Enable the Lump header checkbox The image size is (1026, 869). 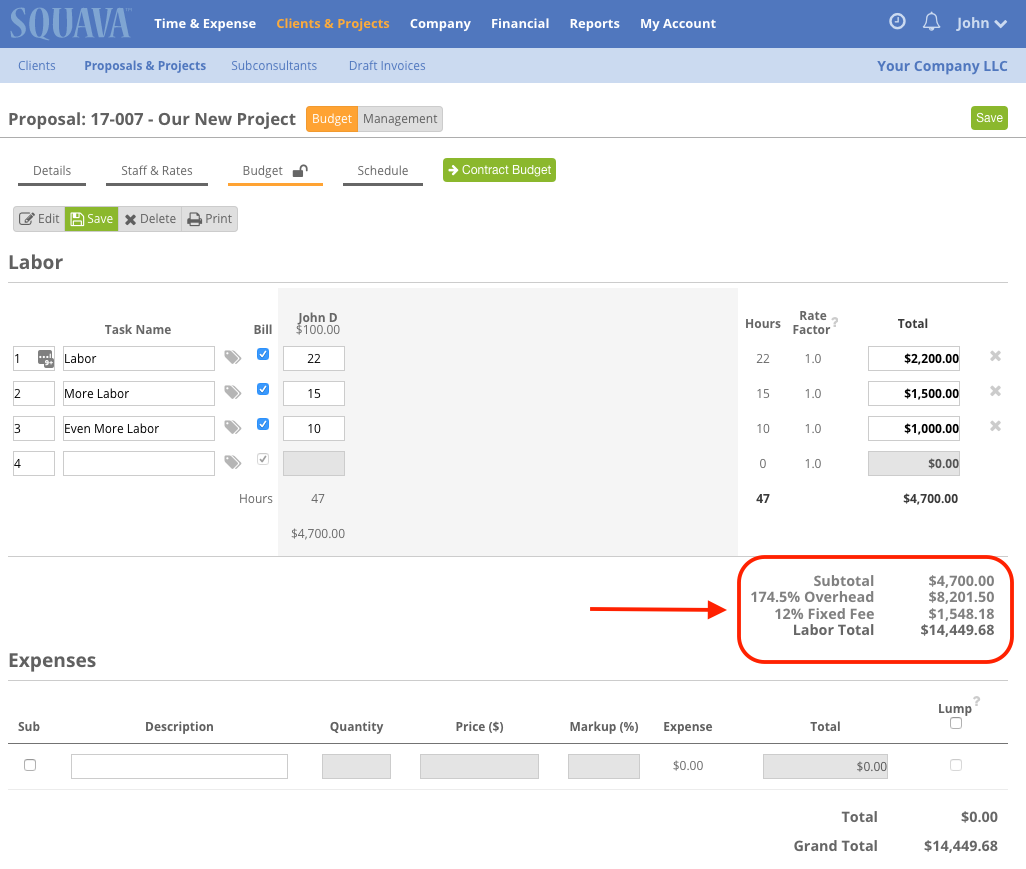956,723
